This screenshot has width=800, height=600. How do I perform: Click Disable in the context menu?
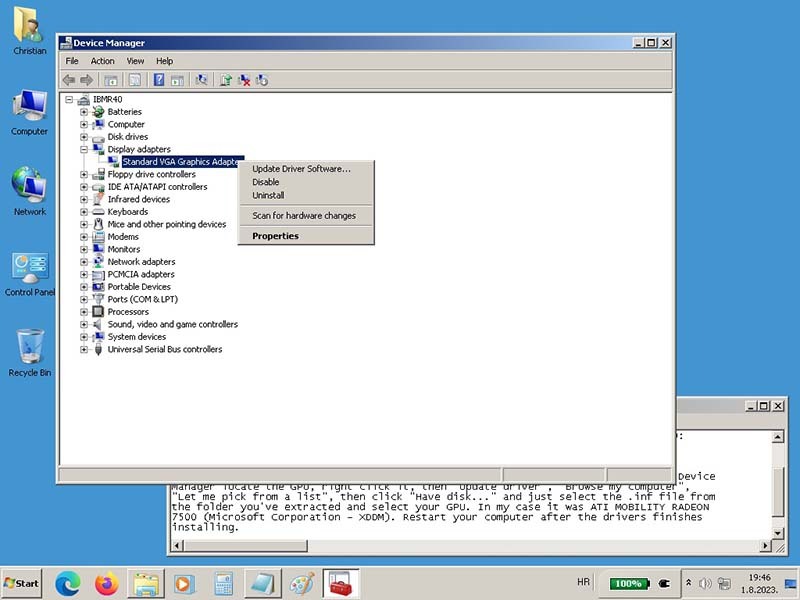(266, 182)
